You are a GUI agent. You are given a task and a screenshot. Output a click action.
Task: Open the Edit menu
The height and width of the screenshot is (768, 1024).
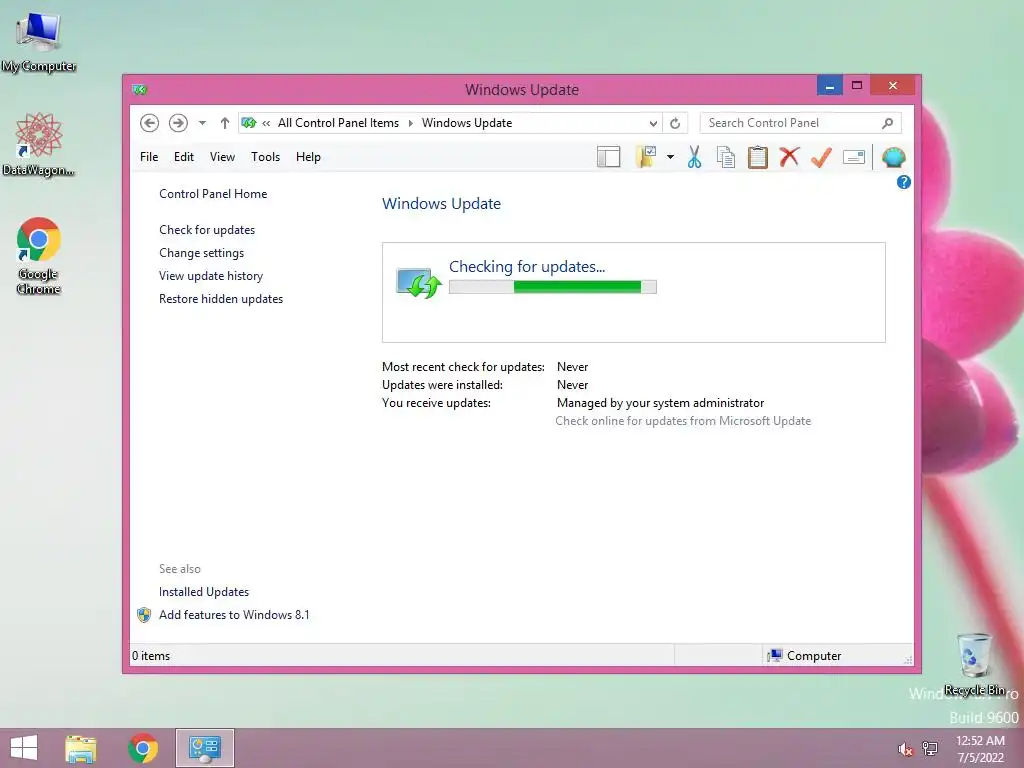184,157
